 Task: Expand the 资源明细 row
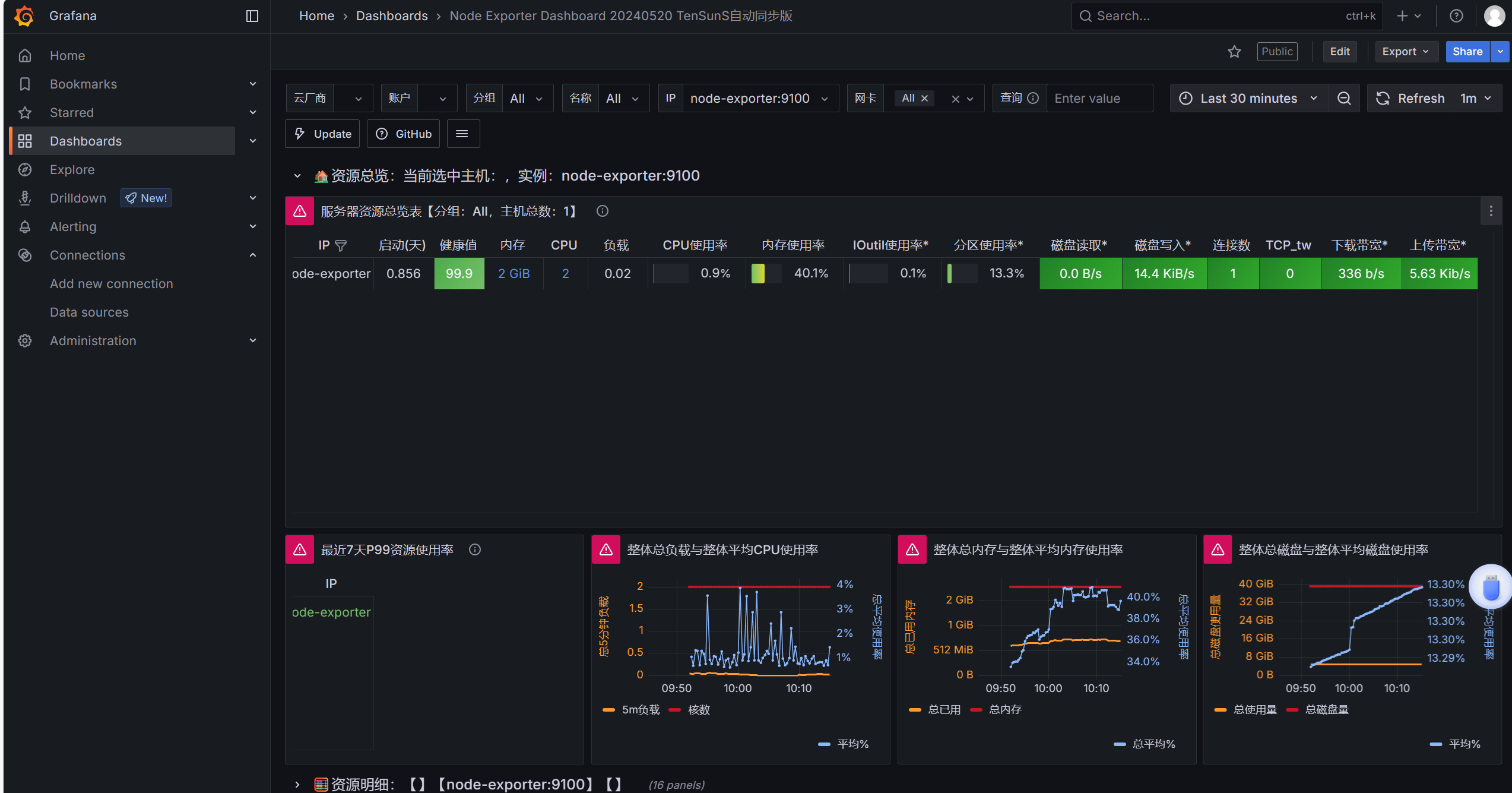pyautogui.click(x=297, y=785)
